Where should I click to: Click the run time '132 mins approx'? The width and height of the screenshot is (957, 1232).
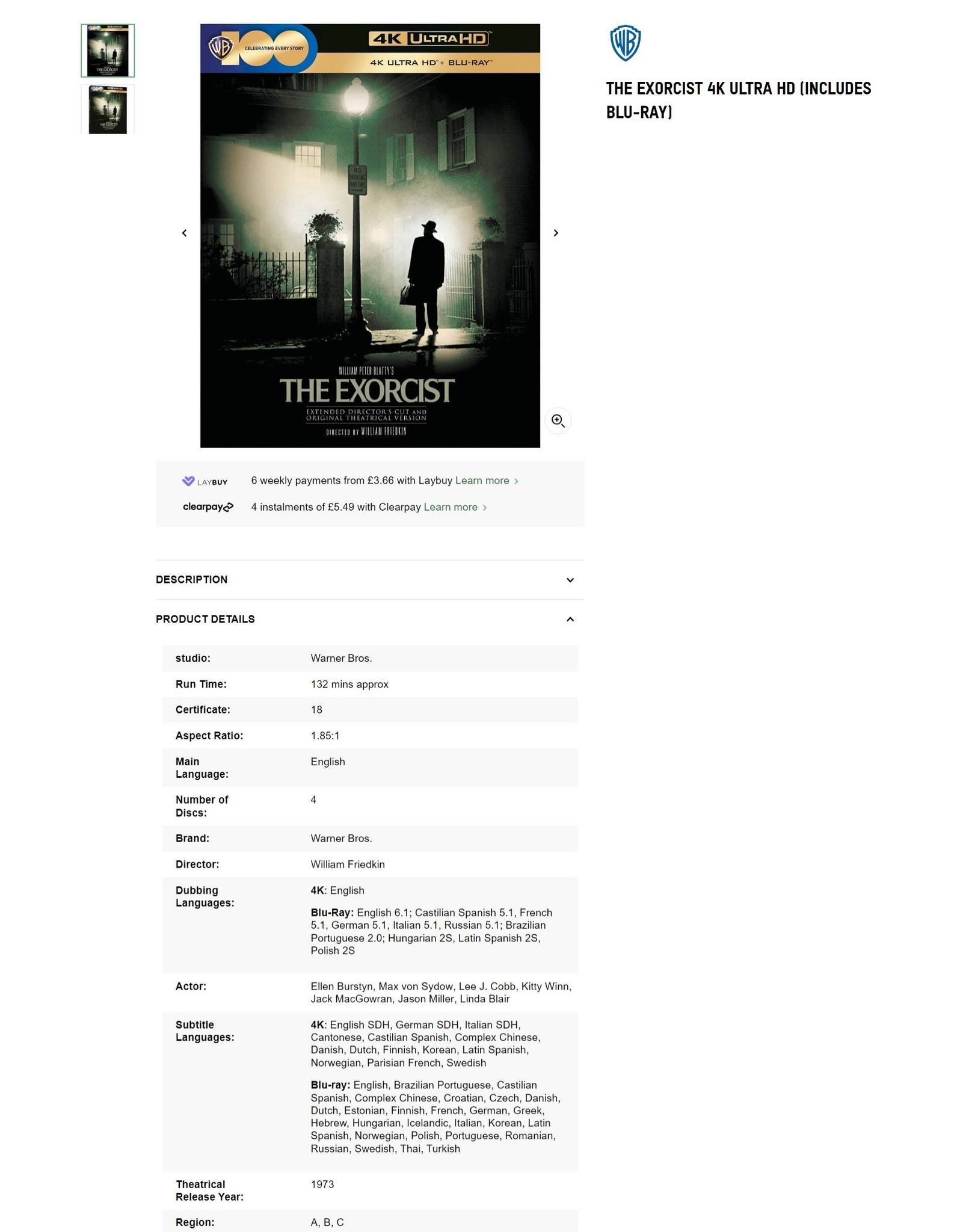(349, 684)
